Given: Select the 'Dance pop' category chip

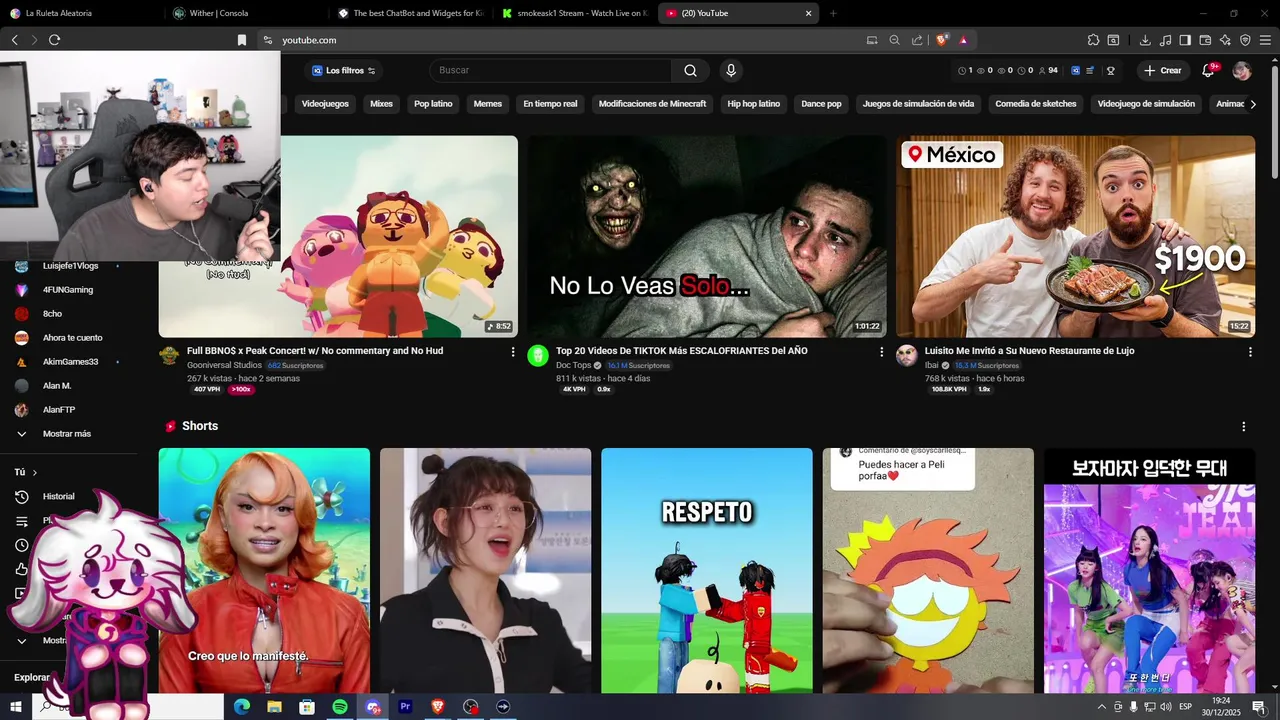Looking at the screenshot, I should (821, 104).
